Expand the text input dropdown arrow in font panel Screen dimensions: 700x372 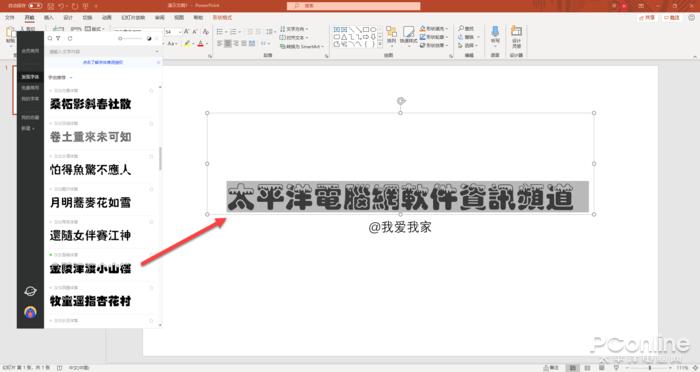pos(157,52)
